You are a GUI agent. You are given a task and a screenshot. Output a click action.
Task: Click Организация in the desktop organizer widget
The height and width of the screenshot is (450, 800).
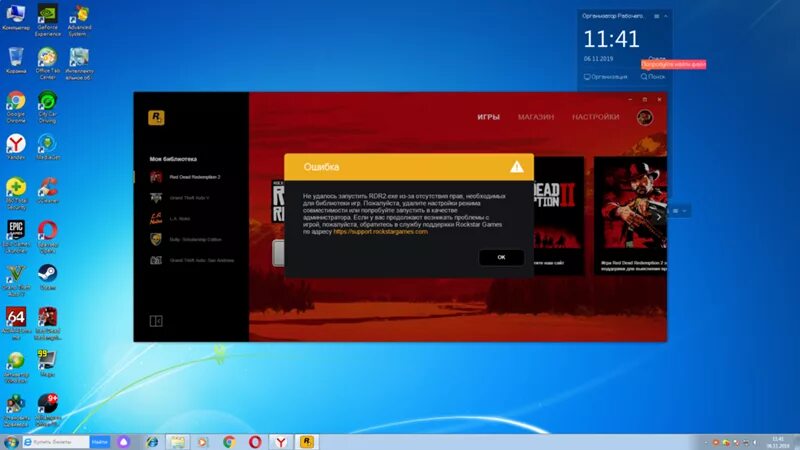pyautogui.click(x=606, y=77)
